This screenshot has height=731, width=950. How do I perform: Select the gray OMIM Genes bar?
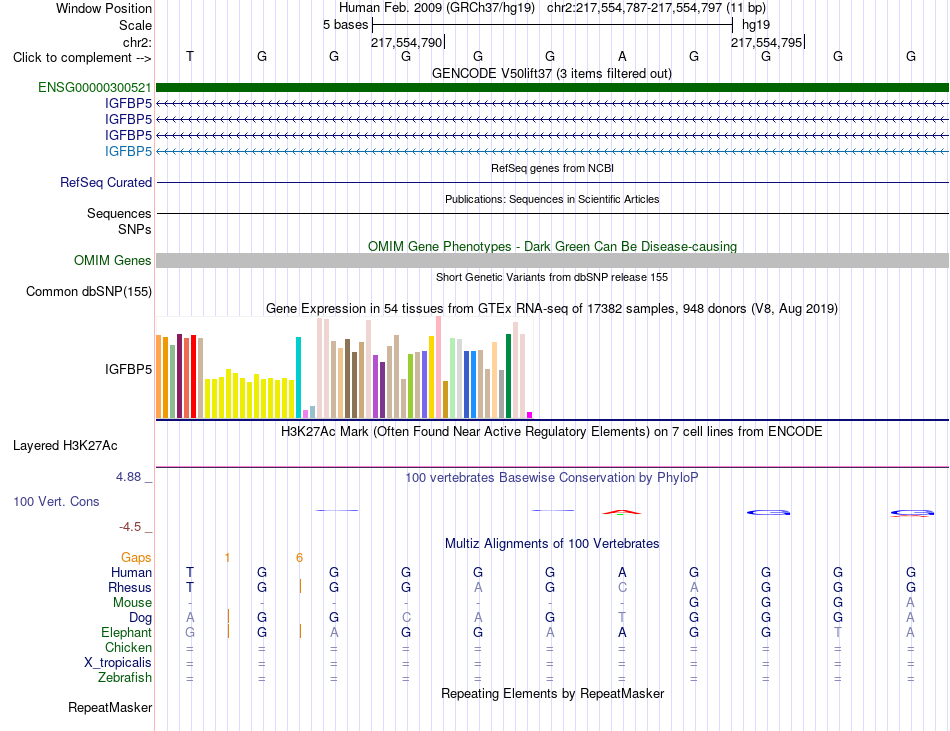point(552,260)
